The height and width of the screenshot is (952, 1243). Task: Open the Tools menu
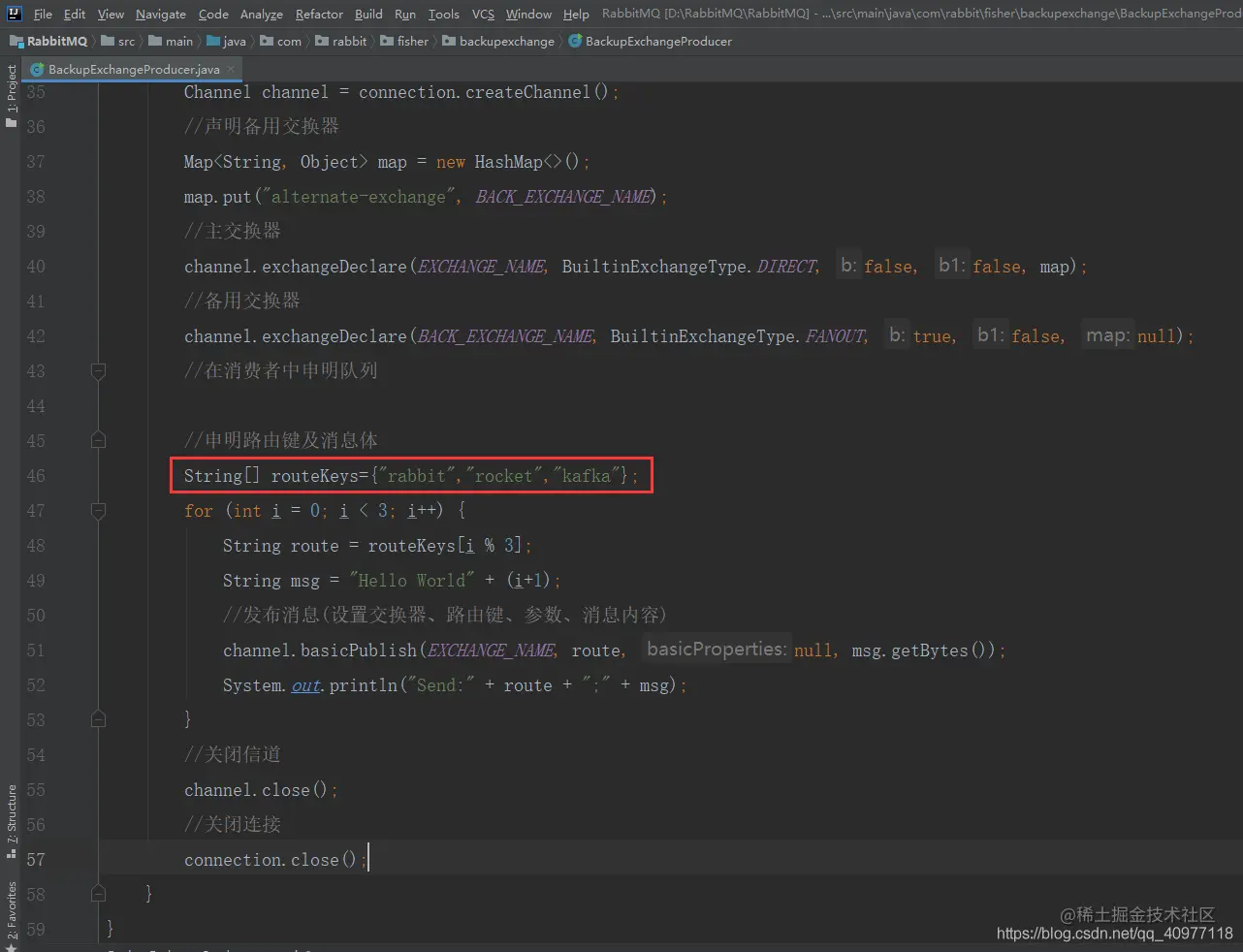[x=444, y=14]
